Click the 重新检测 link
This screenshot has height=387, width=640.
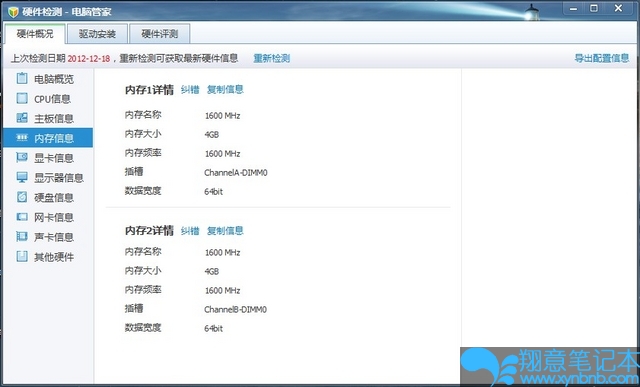[x=271, y=58]
